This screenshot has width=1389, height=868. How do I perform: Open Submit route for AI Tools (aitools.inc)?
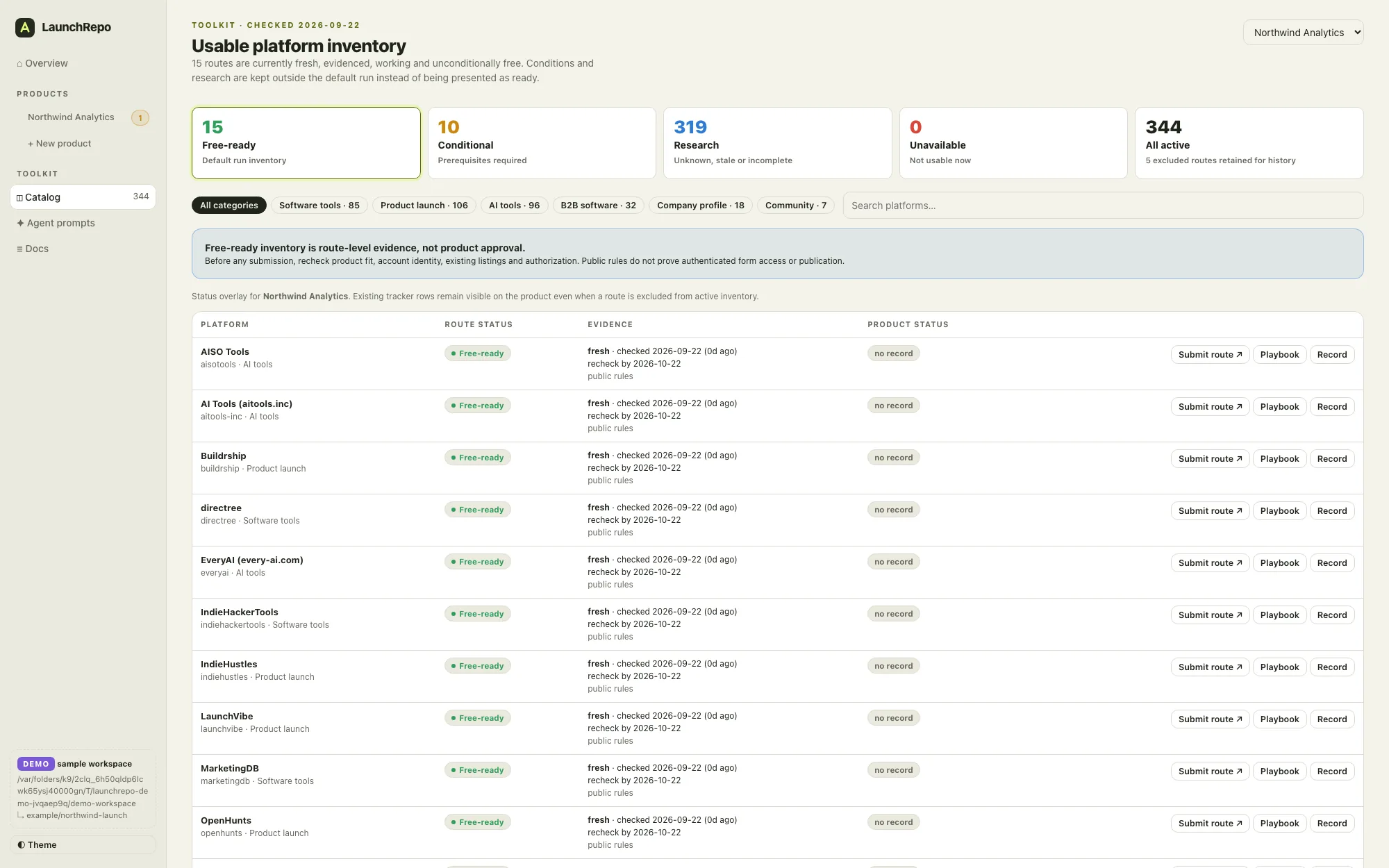[1210, 407]
